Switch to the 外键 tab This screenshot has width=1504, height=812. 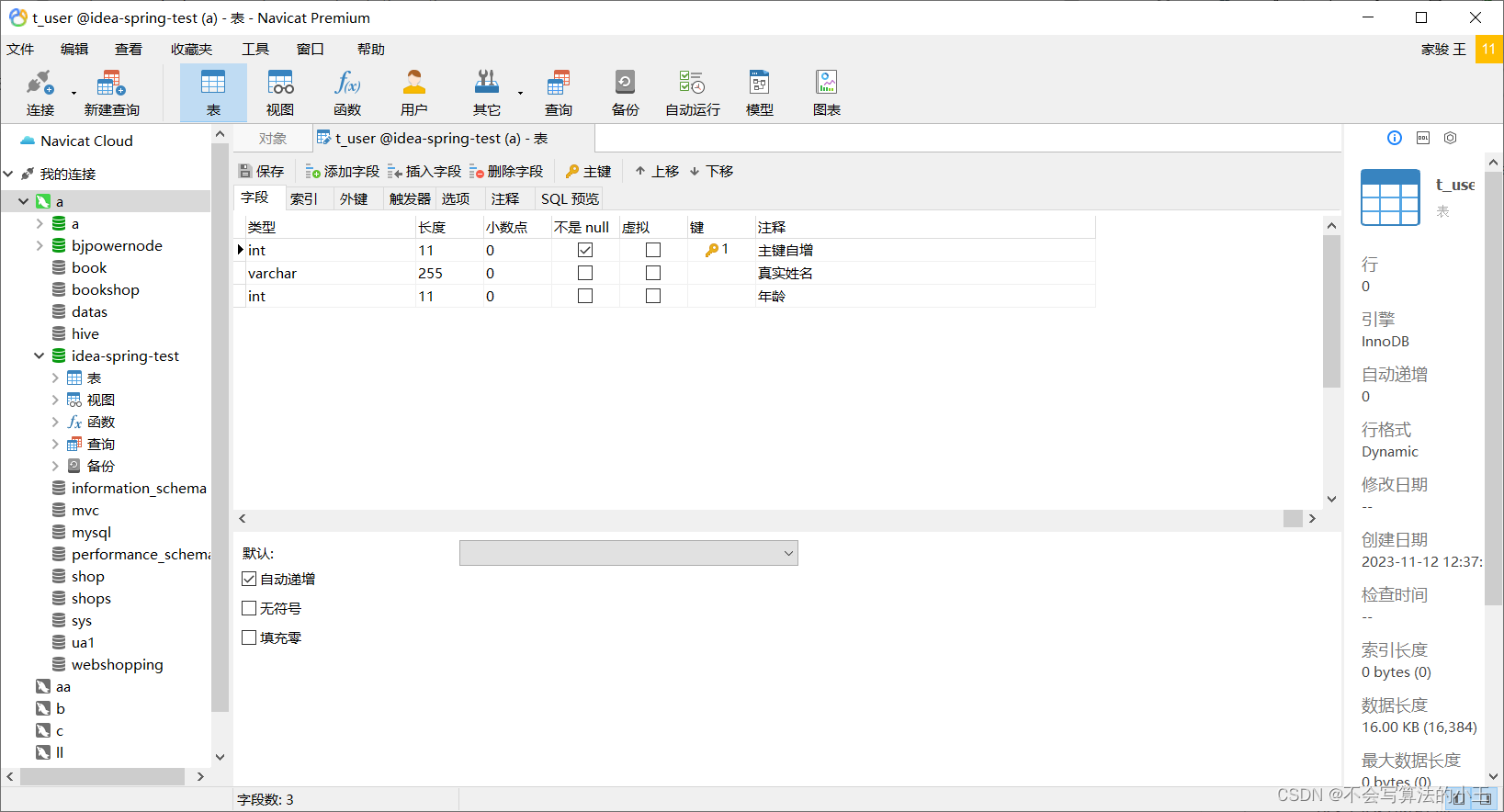[x=354, y=198]
